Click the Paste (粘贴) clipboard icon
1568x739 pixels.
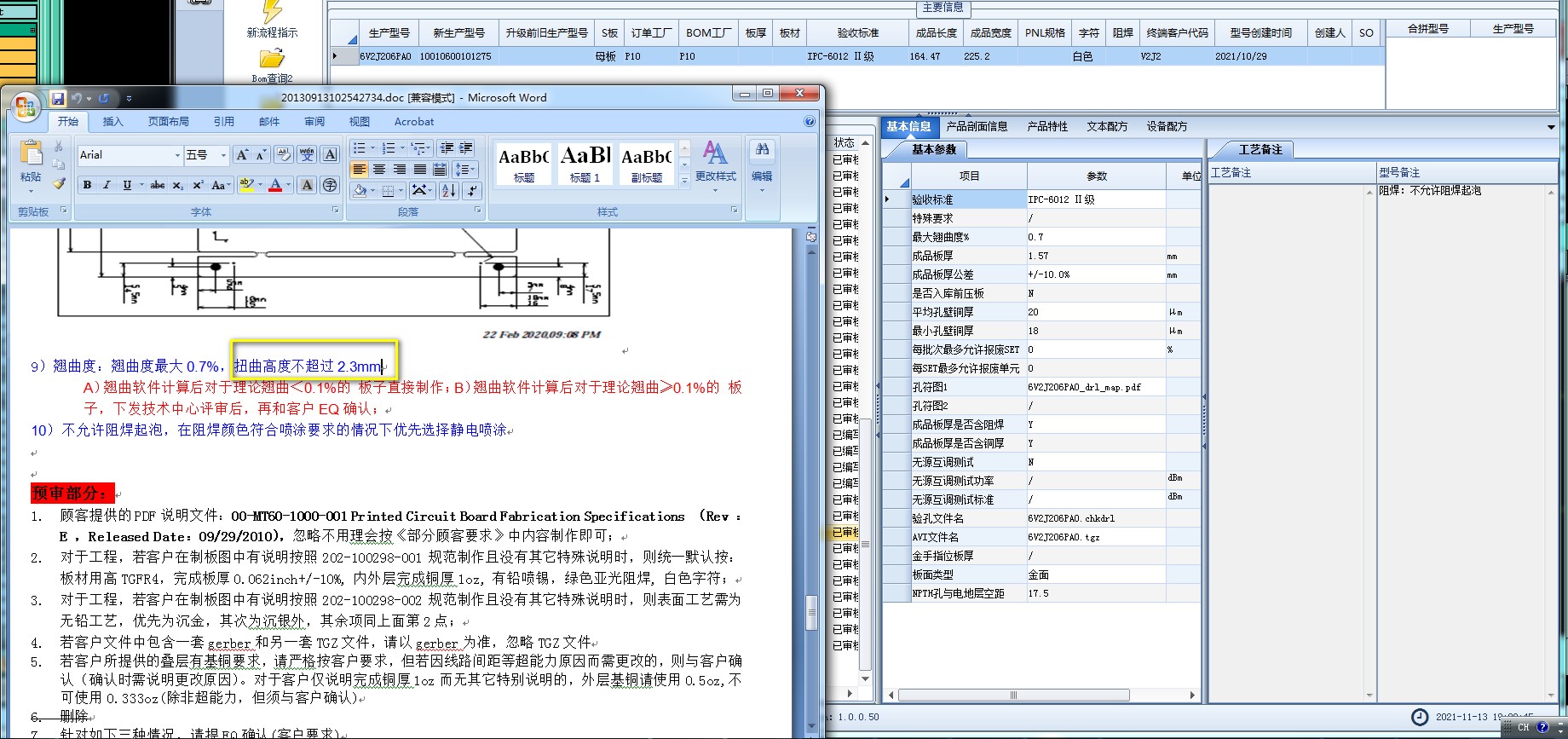pyautogui.click(x=31, y=153)
